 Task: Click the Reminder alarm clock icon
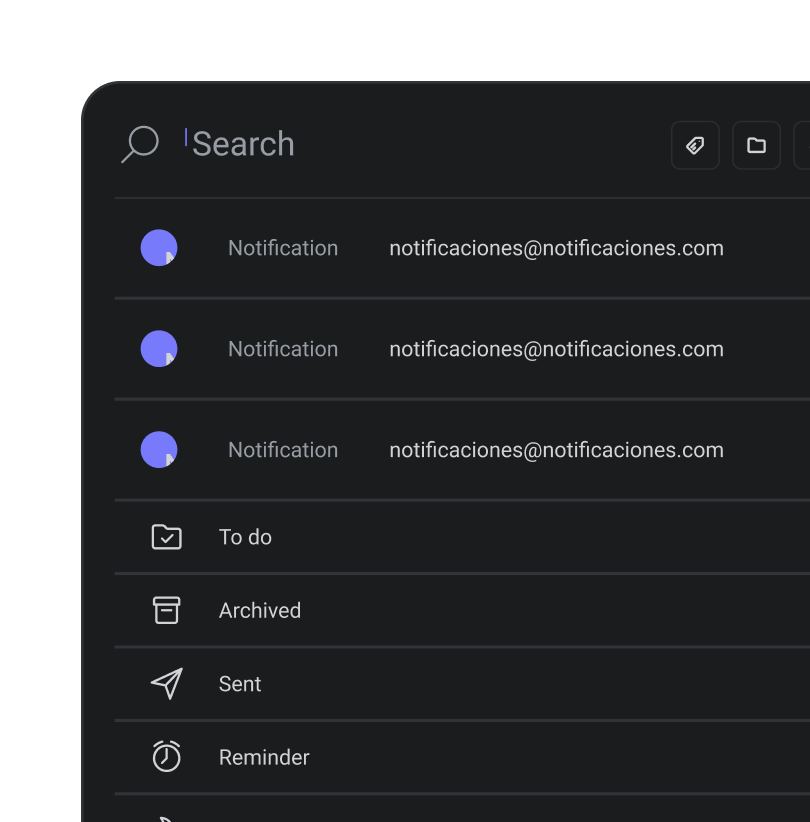[166, 757]
